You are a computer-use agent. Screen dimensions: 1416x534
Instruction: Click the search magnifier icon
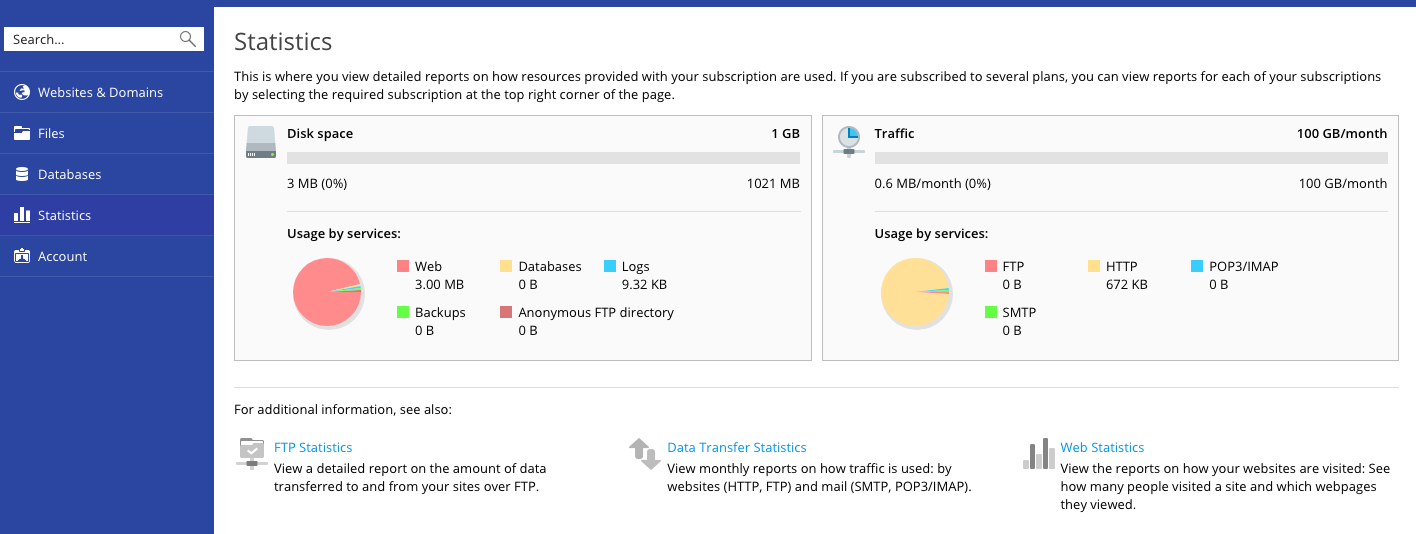click(x=187, y=39)
